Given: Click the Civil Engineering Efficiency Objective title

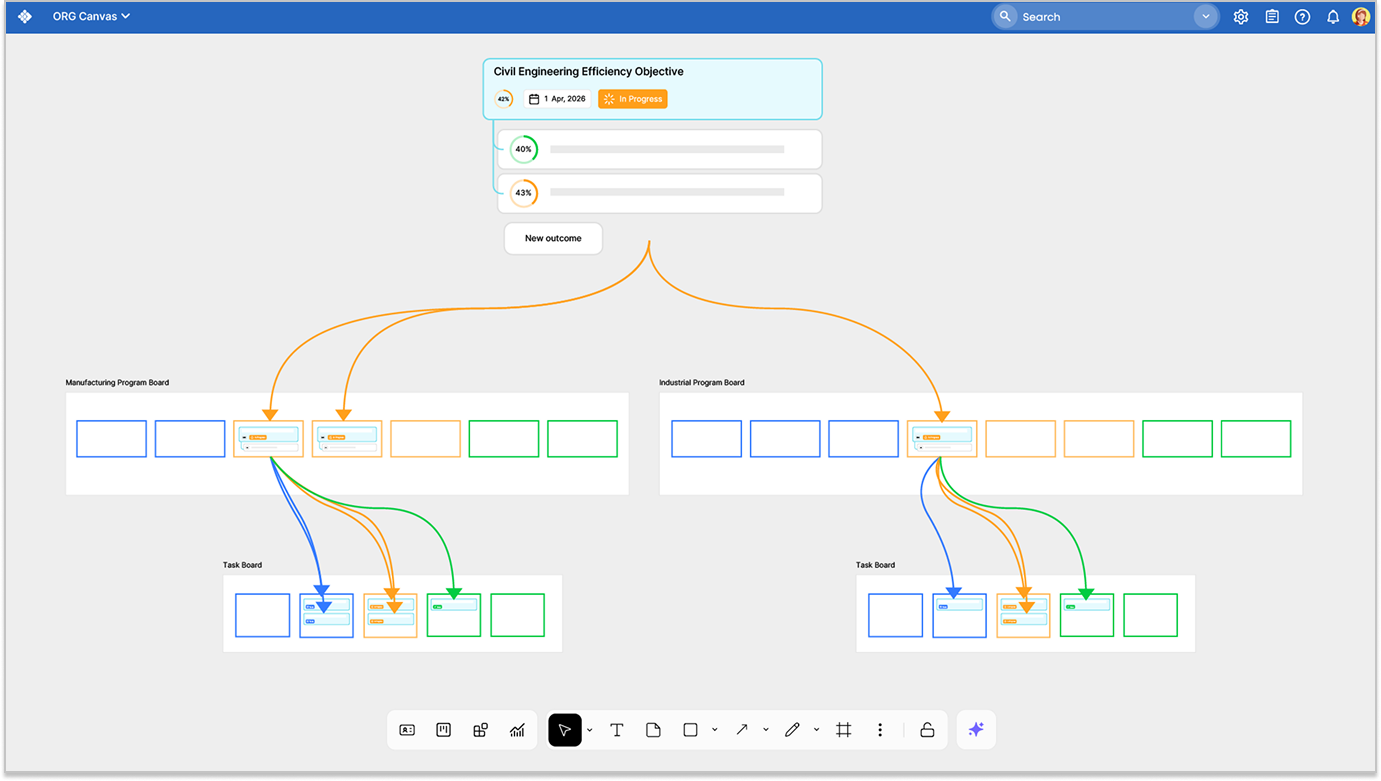Looking at the screenshot, I should [589, 72].
